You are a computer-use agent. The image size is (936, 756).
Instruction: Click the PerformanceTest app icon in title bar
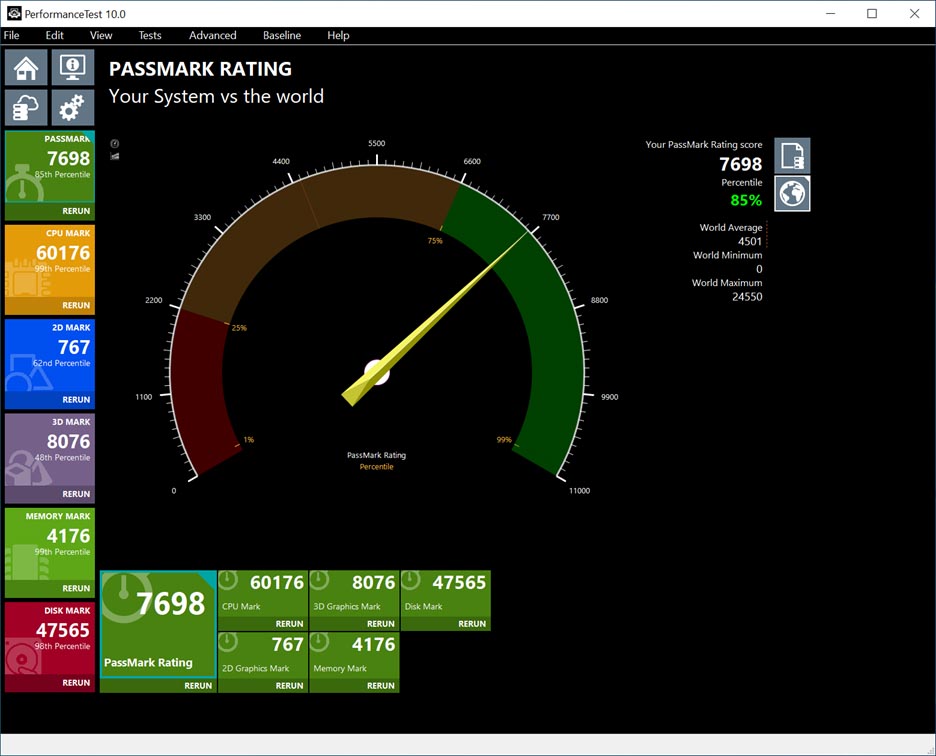pos(14,13)
